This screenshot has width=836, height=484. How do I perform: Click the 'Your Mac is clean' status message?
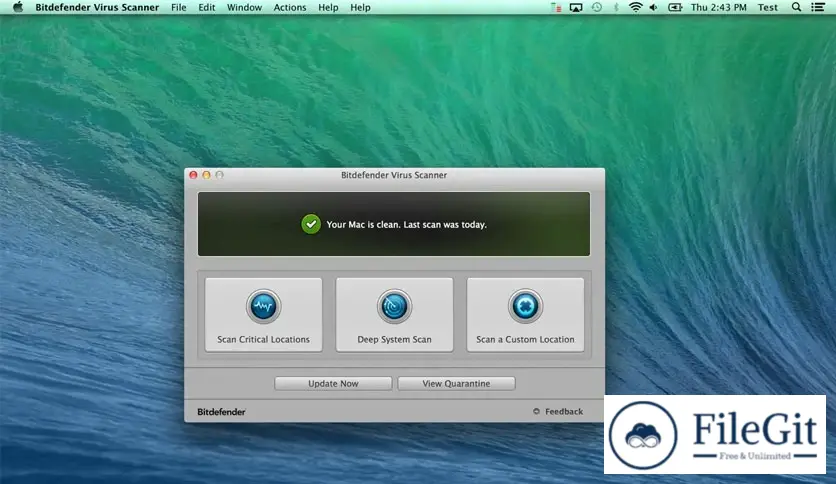[x=406, y=225]
